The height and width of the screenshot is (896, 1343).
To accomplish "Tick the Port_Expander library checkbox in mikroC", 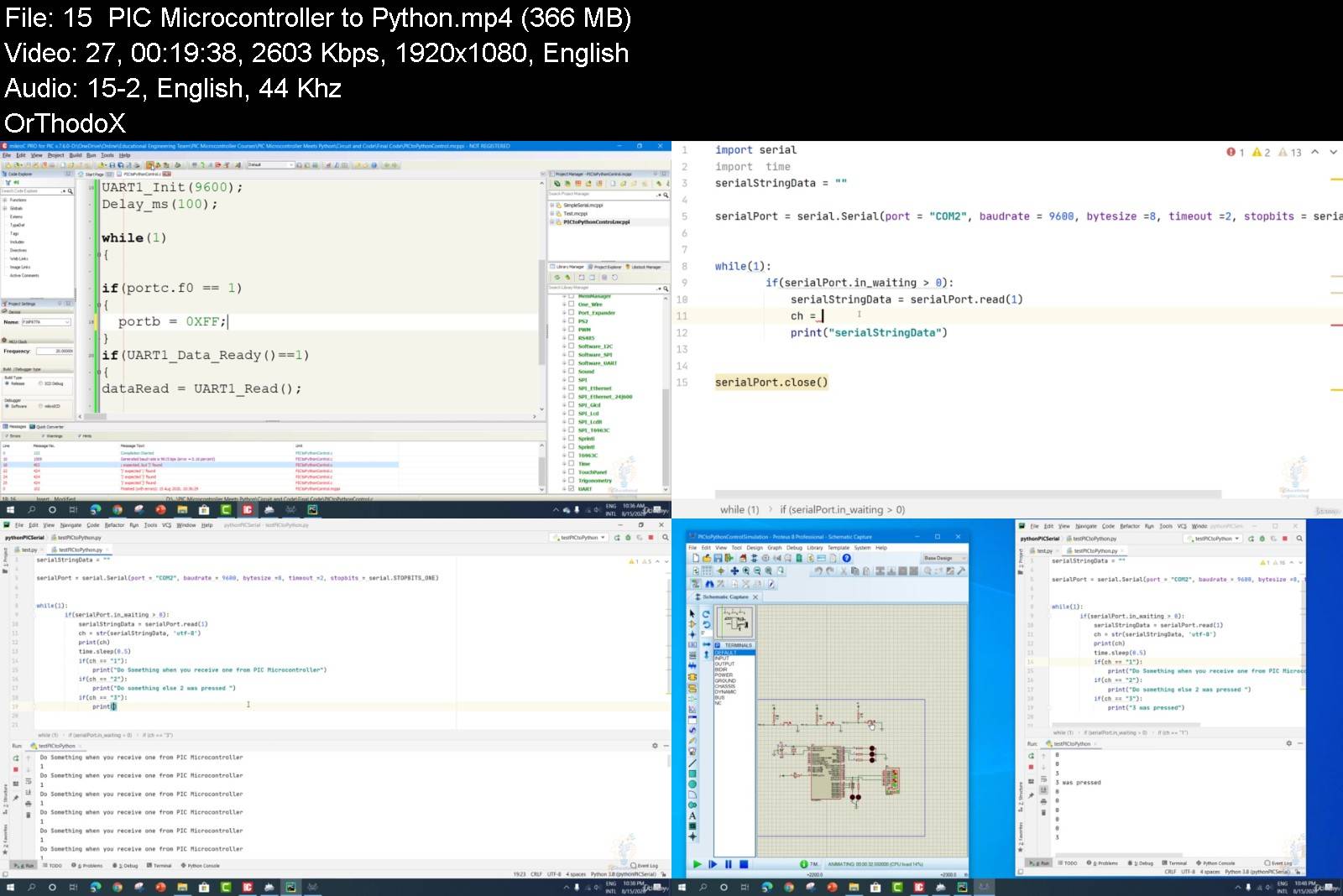I will pos(572,313).
